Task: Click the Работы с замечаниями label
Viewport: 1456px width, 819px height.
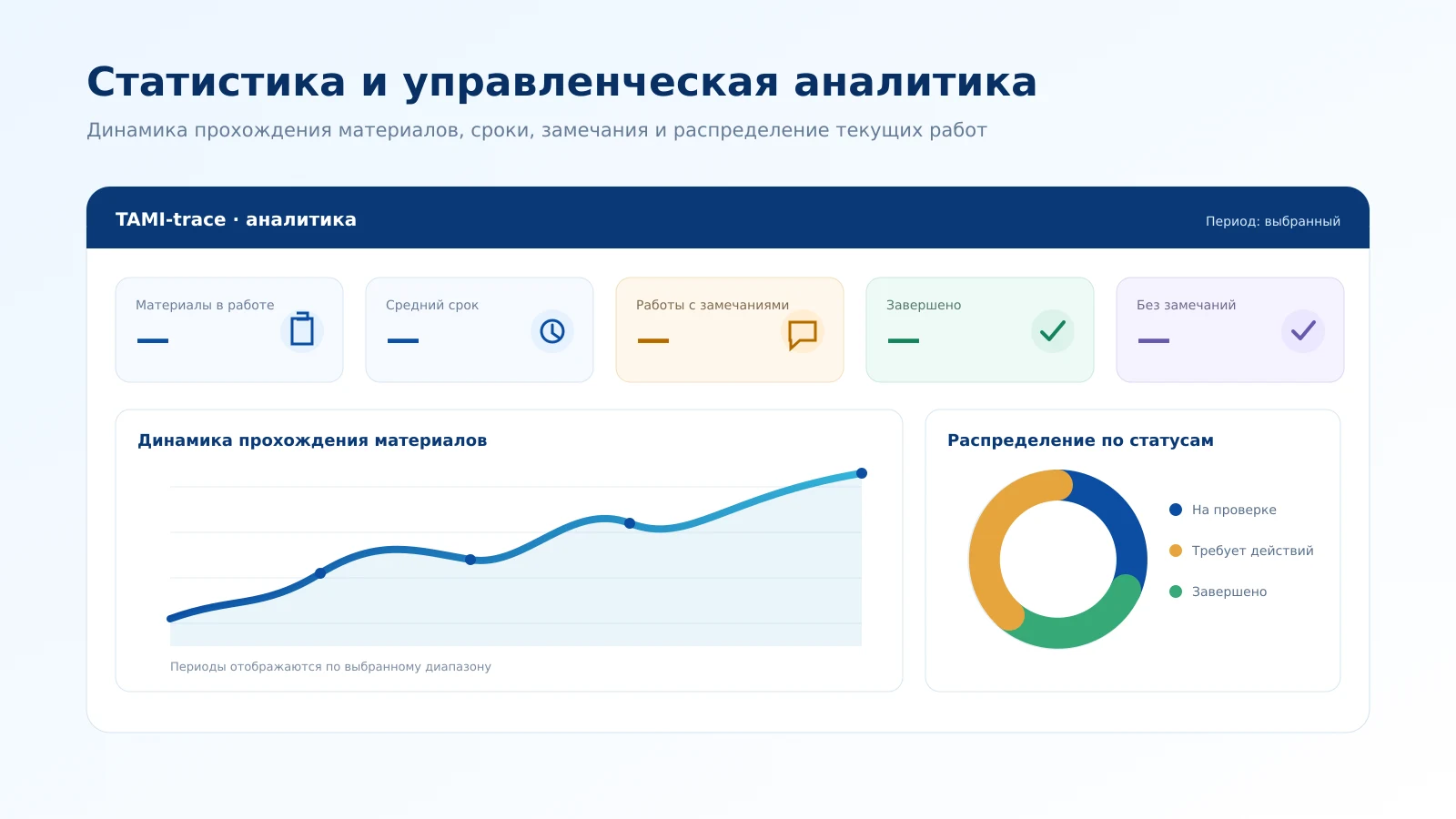Action: pyautogui.click(x=713, y=305)
